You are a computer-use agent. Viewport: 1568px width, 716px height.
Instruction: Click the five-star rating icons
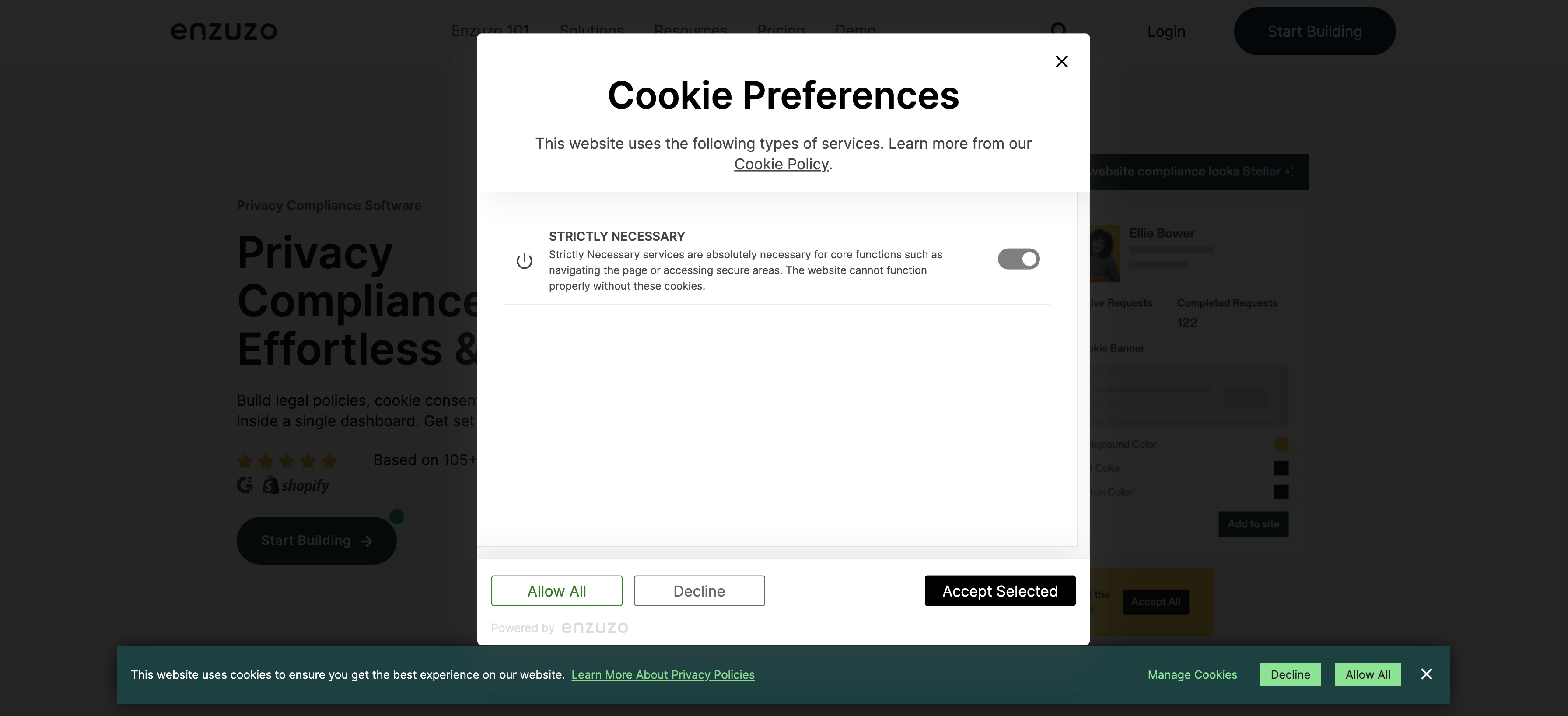tap(287, 461)
